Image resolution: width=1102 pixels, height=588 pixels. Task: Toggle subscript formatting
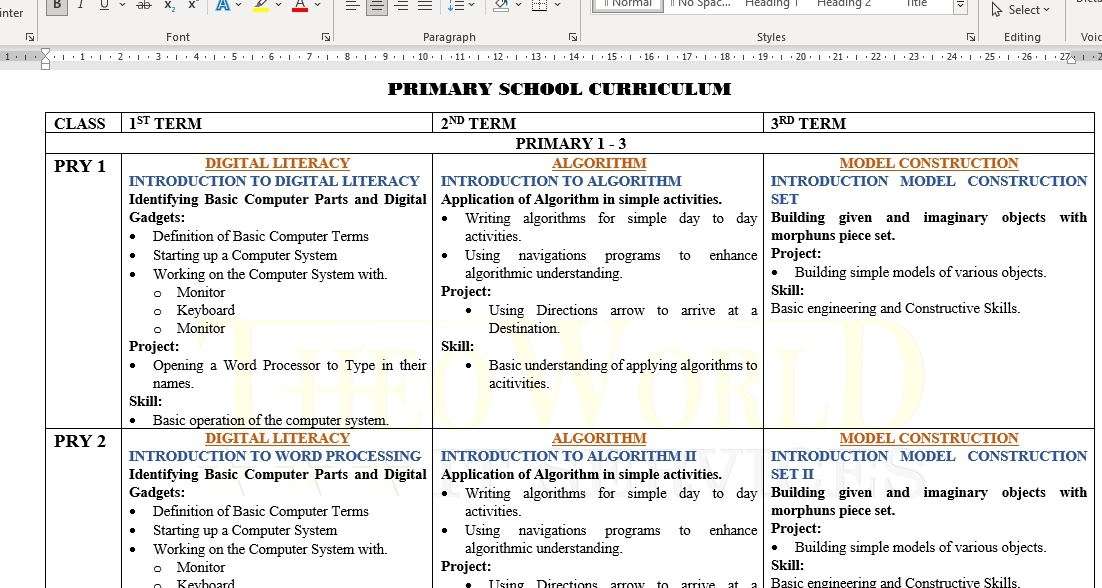point(169,5)
